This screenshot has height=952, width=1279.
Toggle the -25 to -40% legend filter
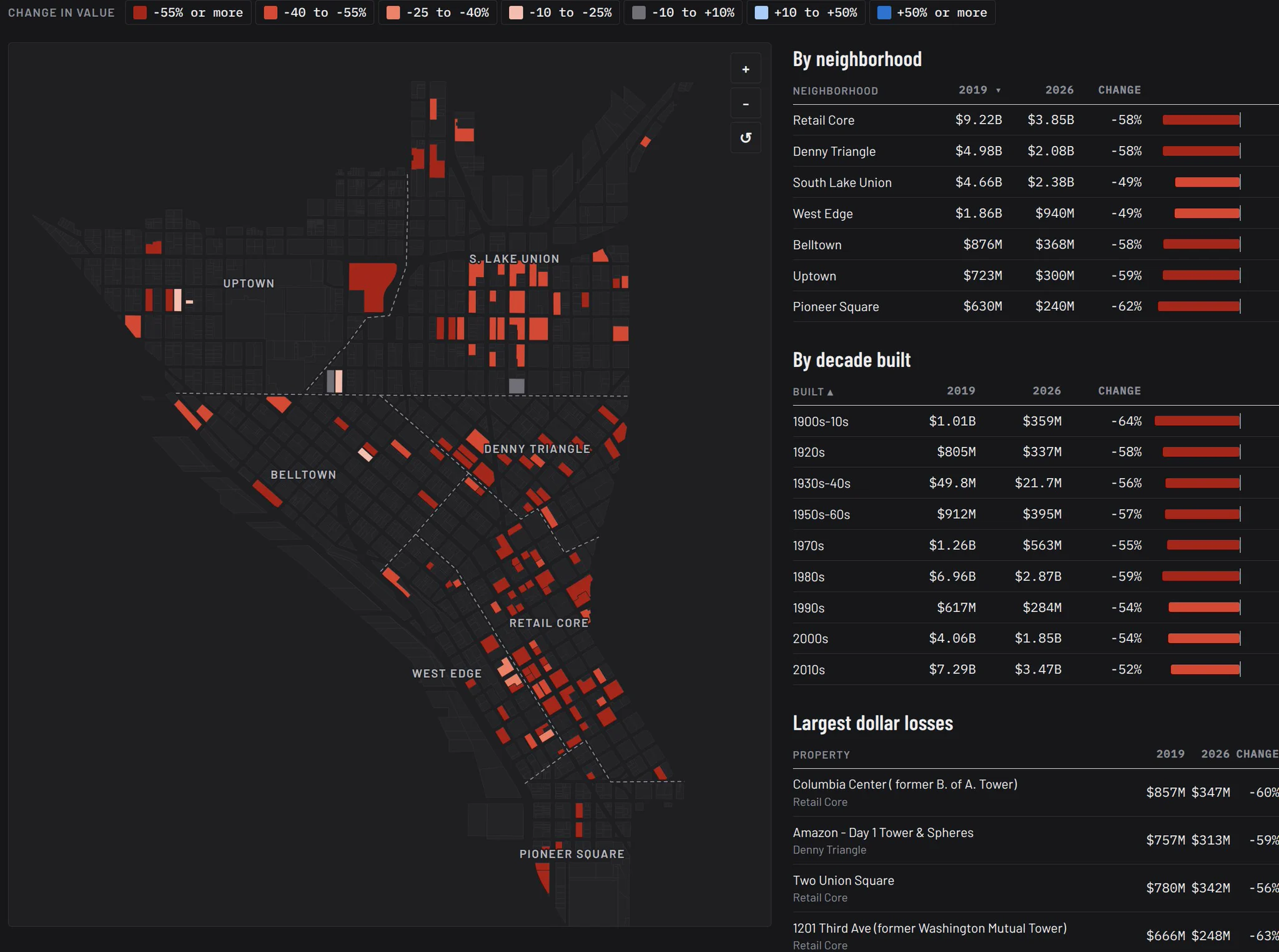tap(438, 12)
